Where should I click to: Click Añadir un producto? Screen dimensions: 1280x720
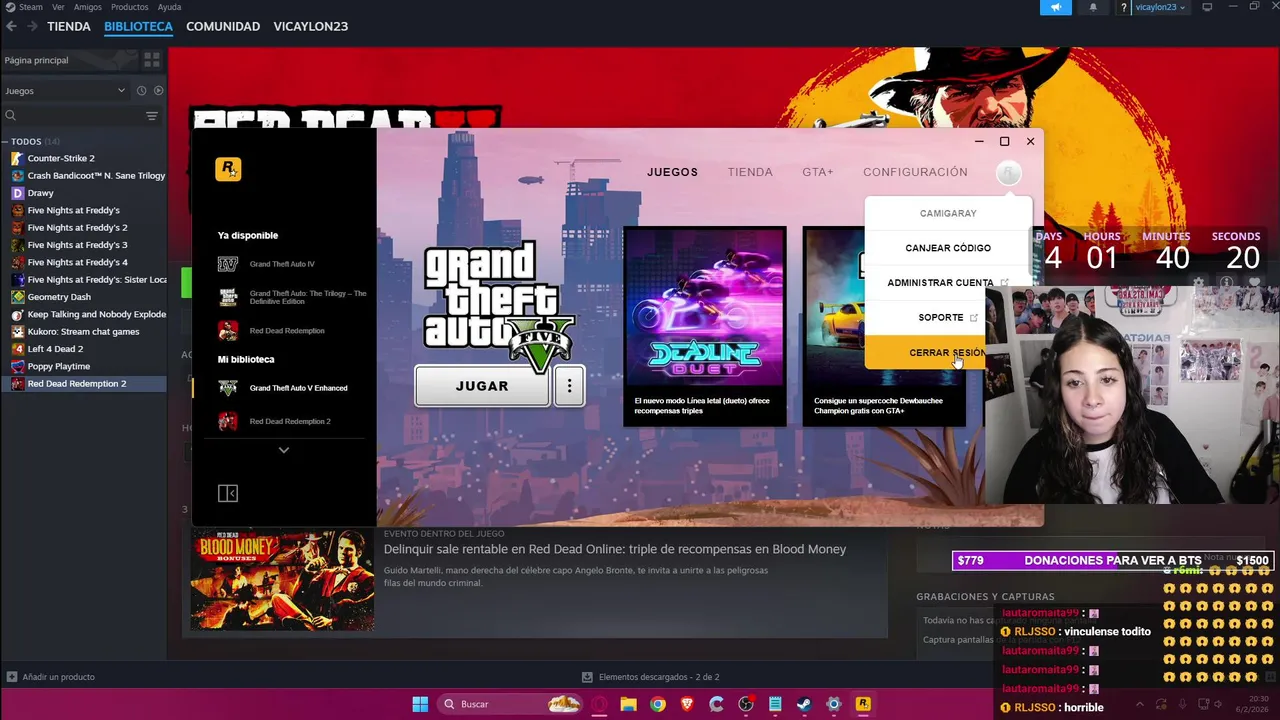click(50, 677)
